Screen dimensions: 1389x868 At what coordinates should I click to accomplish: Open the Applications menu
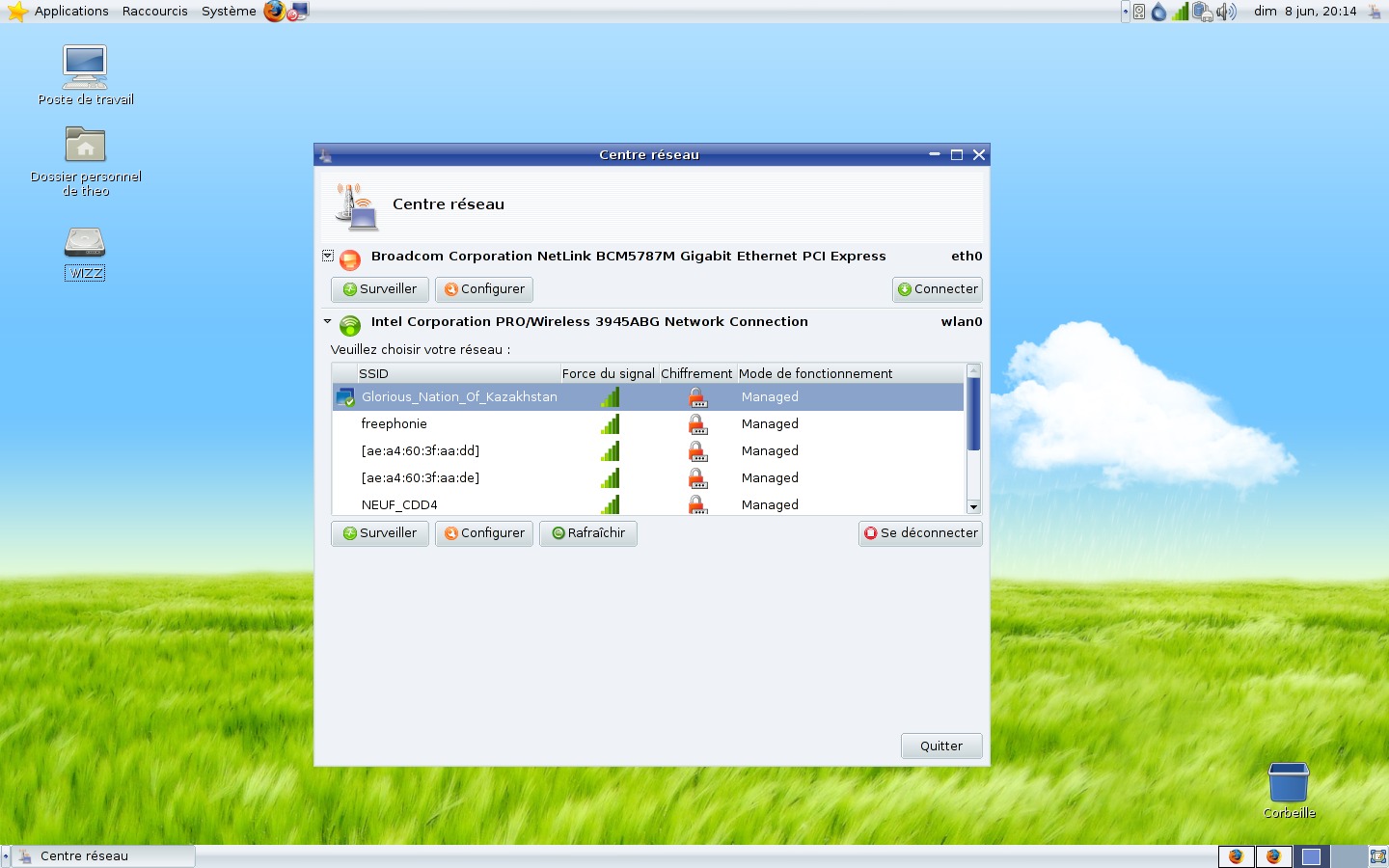tap(71, 12)
